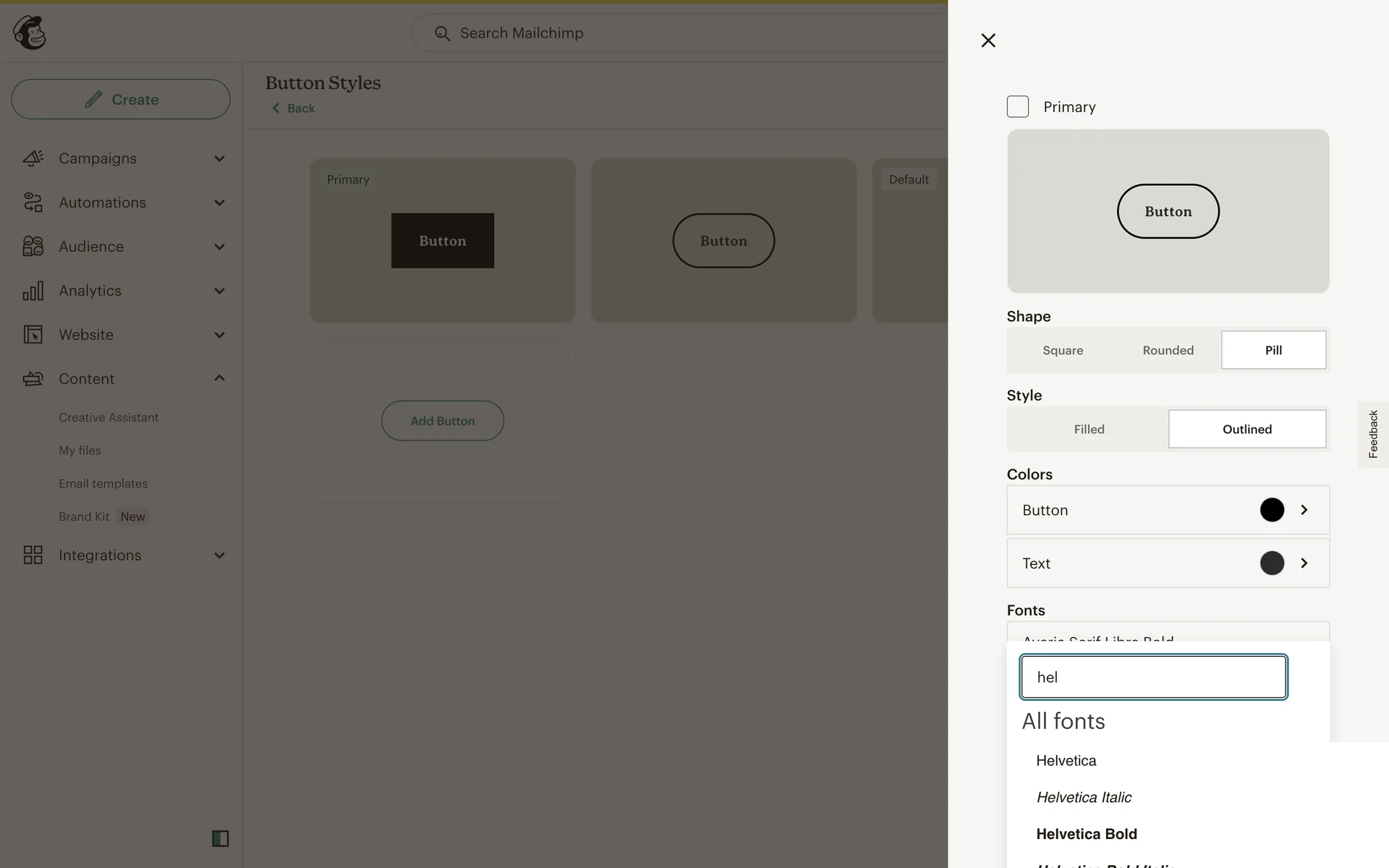
Task: Click the Mailchimp Freddie logo
Action: pyautogui.click(x=30, y=33)
